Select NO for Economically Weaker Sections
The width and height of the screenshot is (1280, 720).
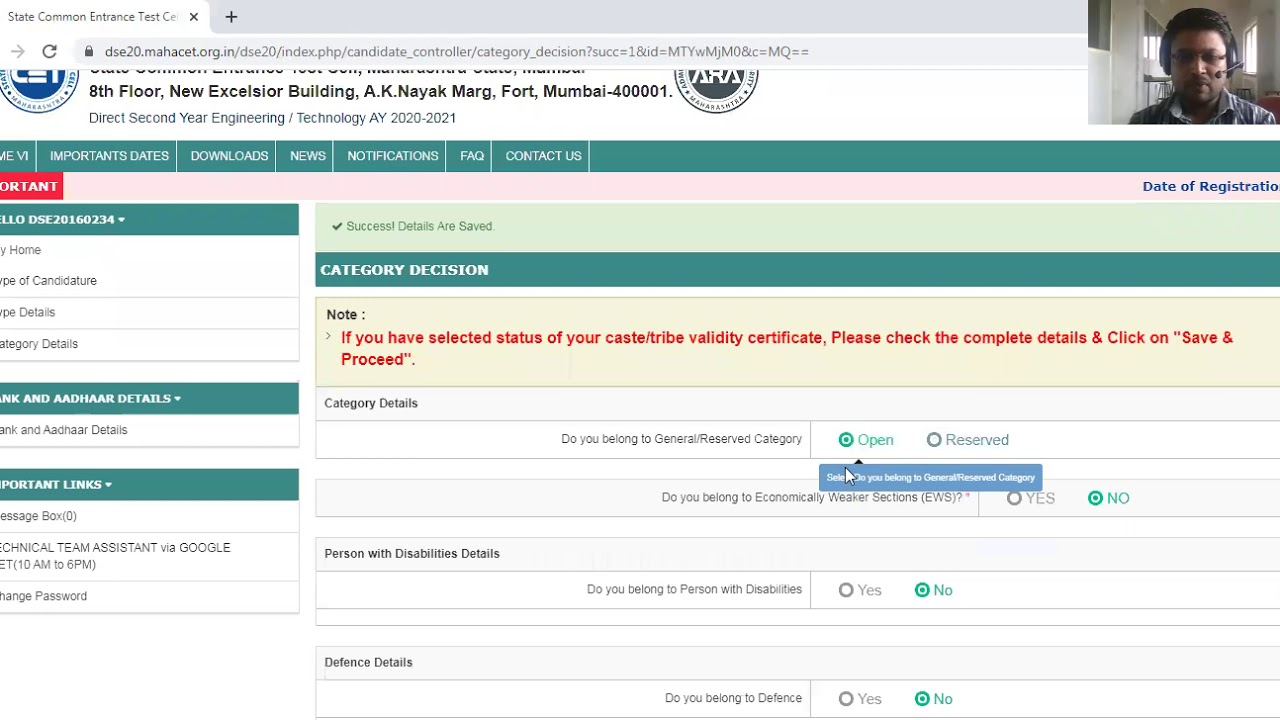coord(1095,498)
